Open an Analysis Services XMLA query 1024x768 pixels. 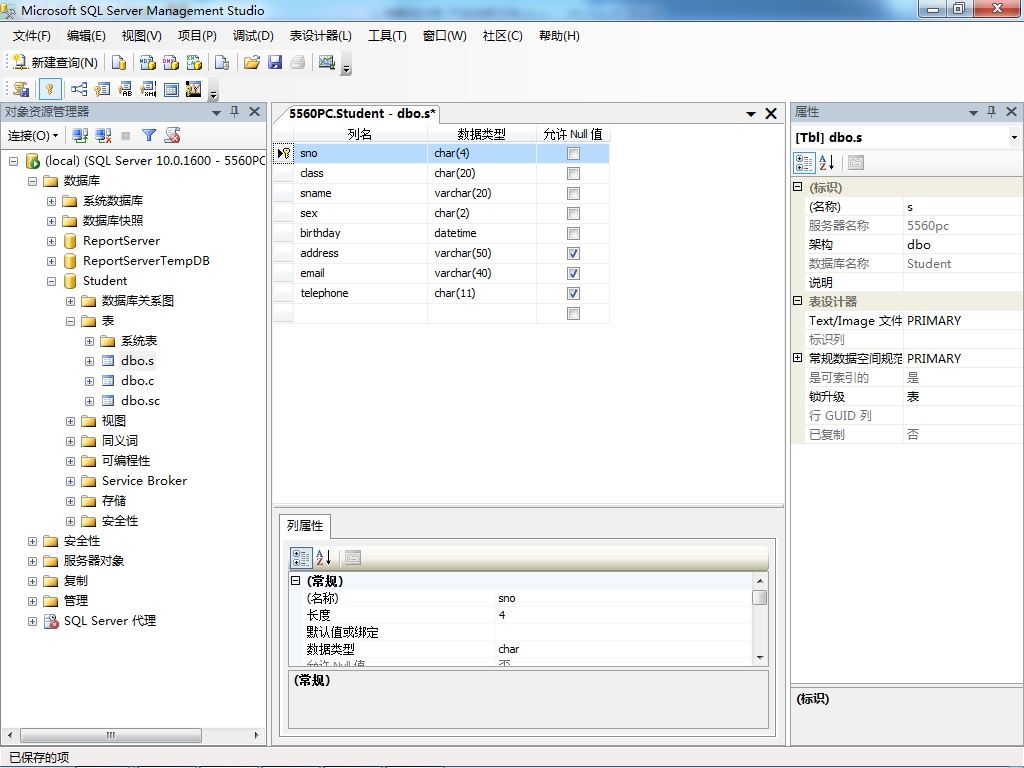[195, 63]
